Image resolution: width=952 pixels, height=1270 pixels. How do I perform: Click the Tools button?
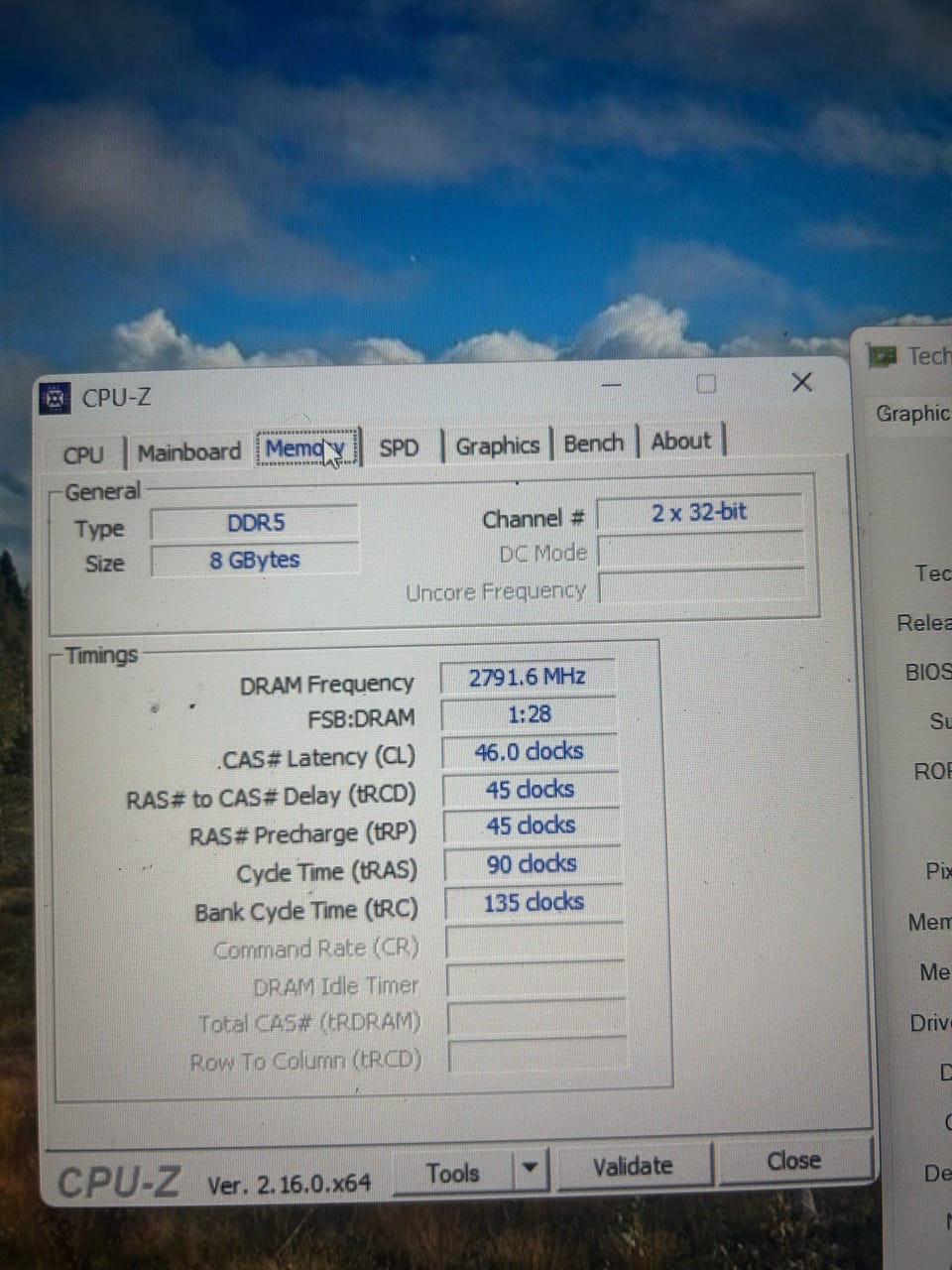pos(453,1174)
